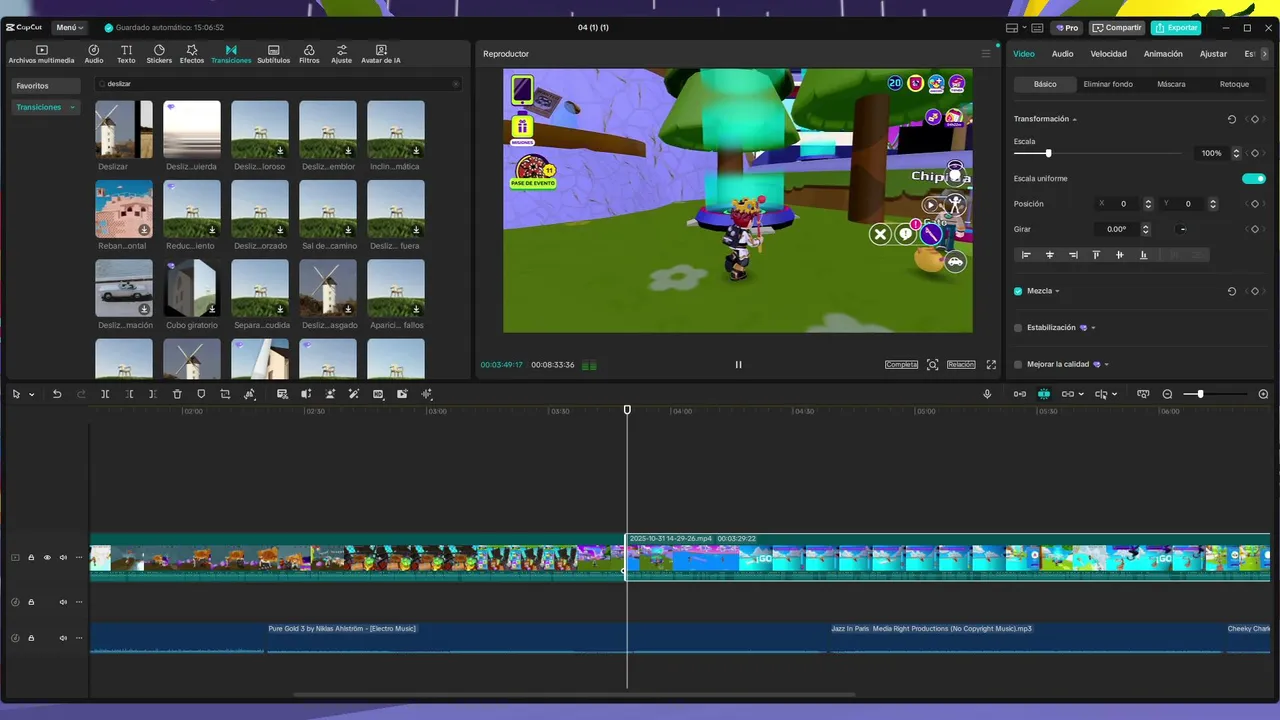Open the preview-axis dropdown arrow
1280x720 pixels.
tap(1115, 395)
